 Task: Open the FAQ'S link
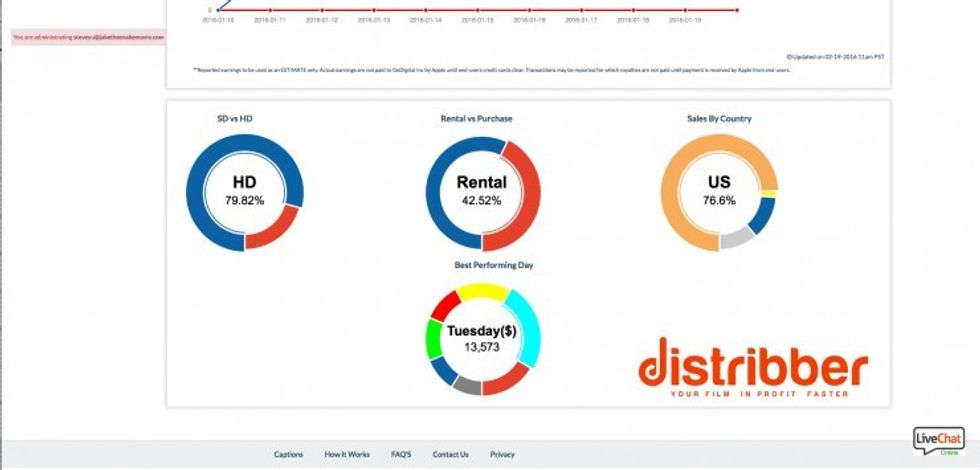[401, 454]
